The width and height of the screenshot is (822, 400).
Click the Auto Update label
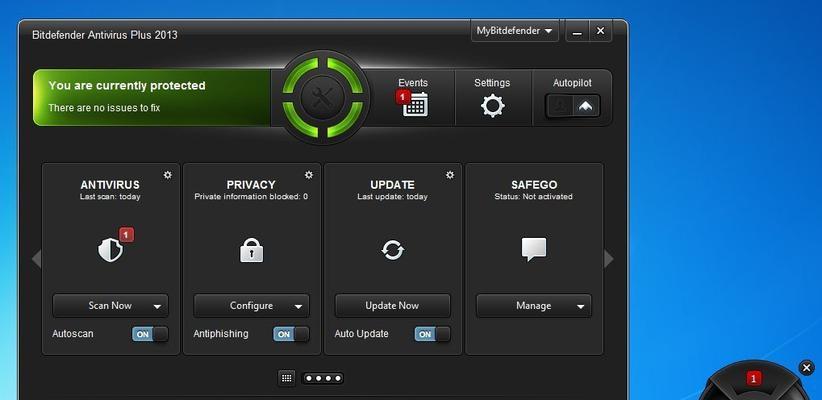pyautogui.click(x=362, y=334)
